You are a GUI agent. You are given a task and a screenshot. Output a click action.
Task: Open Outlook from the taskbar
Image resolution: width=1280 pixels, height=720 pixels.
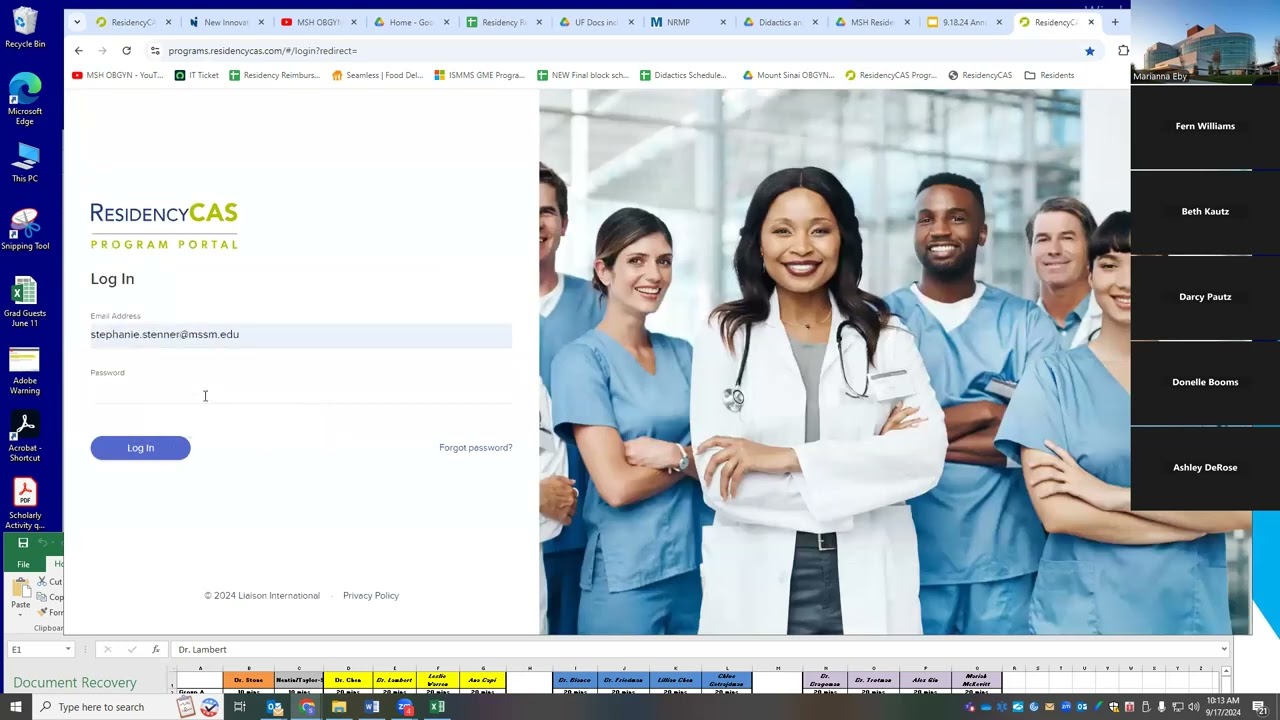(x=274, y=707)
